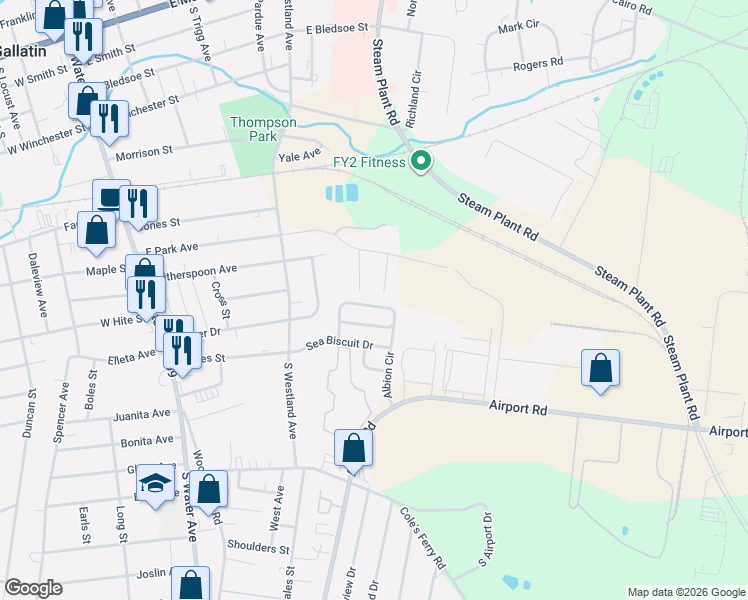This screenshot has height=600, width=748.
Task: Click the Daleview Ave label
Action: click(38, 285)
